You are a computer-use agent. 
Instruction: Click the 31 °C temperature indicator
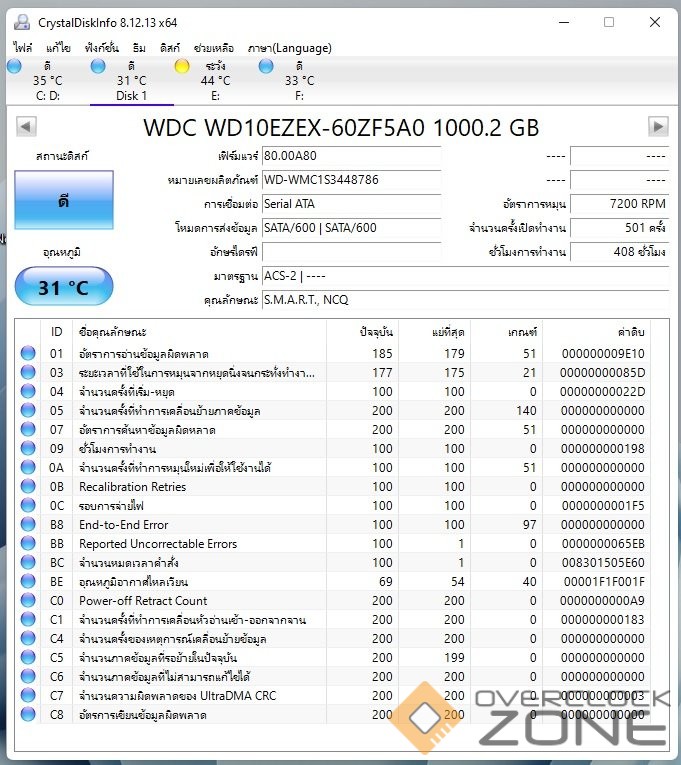click(64, 286)
